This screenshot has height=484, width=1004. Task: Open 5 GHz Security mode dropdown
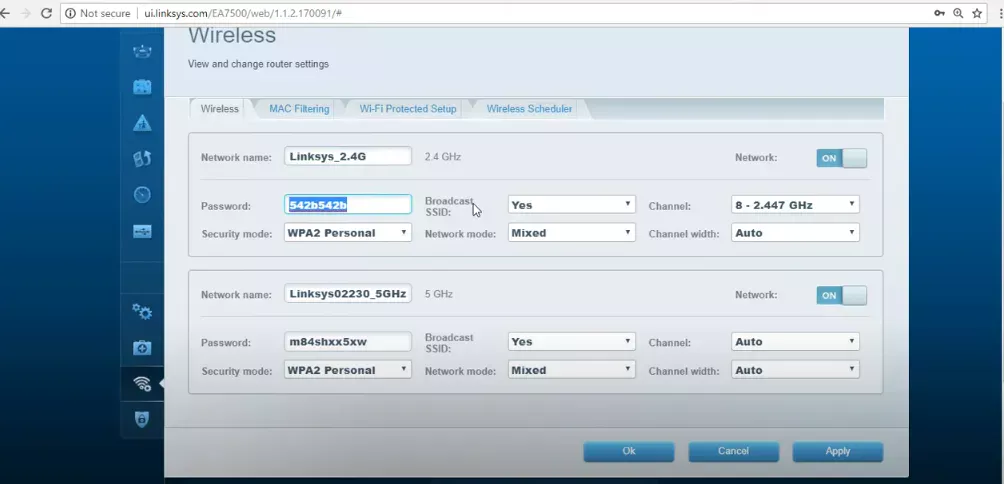(x=348, y=370)
